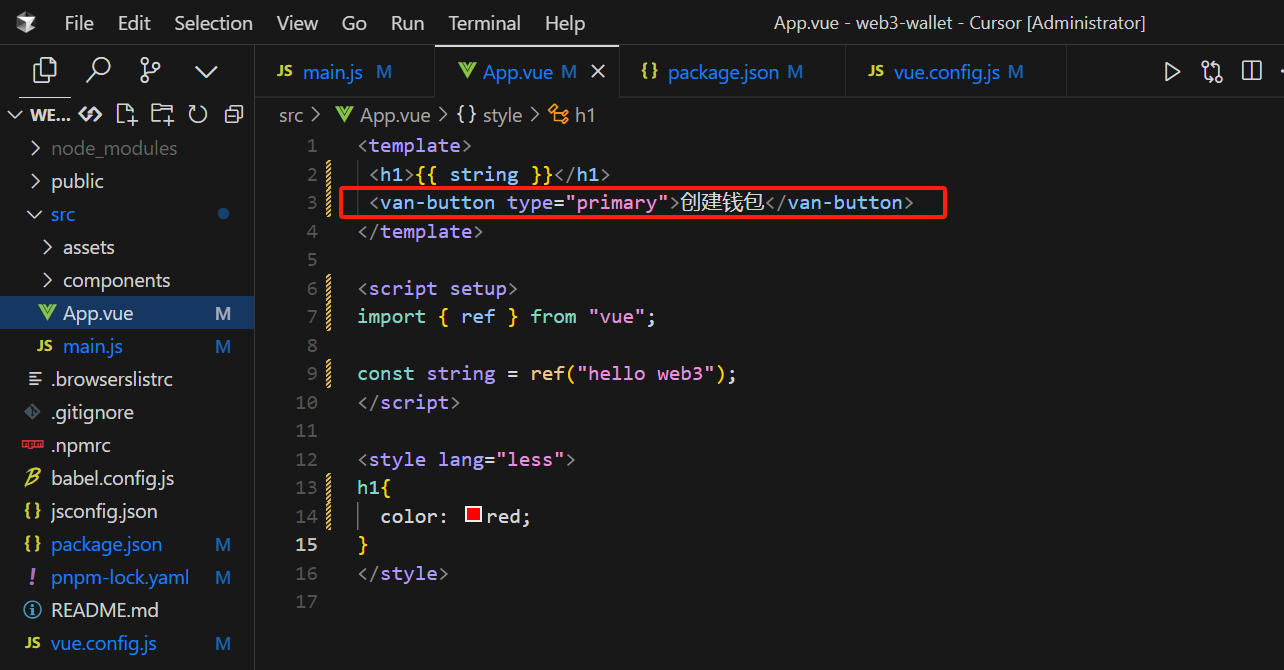Open babel.config.js in explorer
Screen dimensions: 1284x670
[127, 478]
